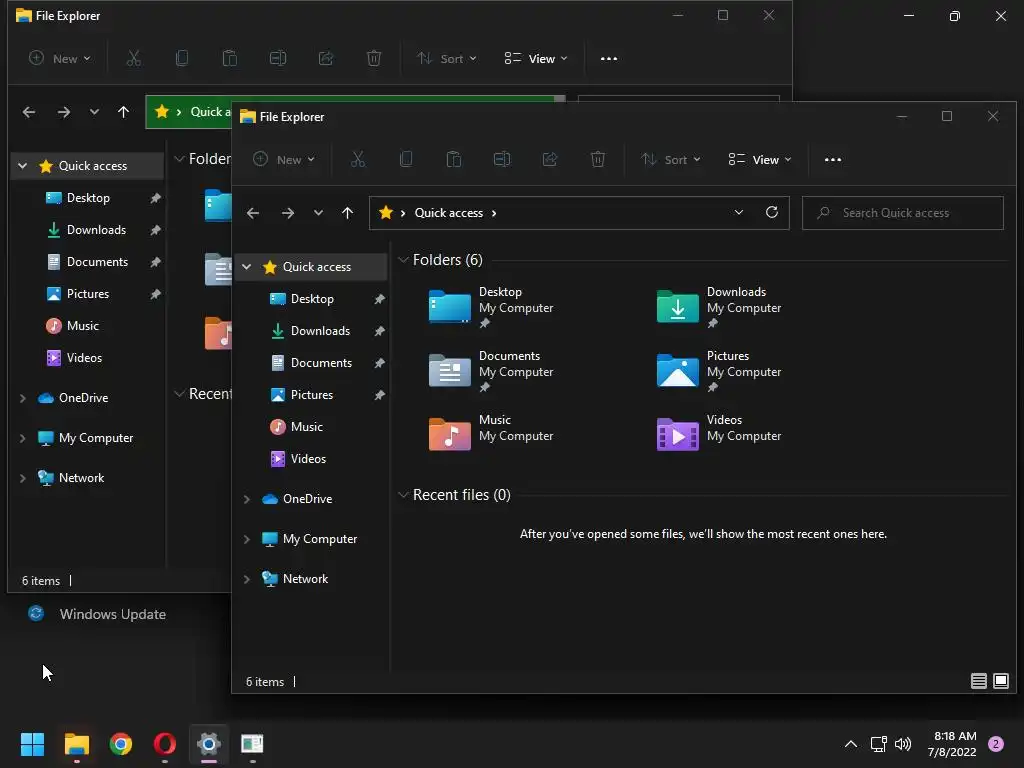1024x768 pixels.
Task: Select Documents in front window sidebar
Action: pyautogui.click(x=312, y=362)
